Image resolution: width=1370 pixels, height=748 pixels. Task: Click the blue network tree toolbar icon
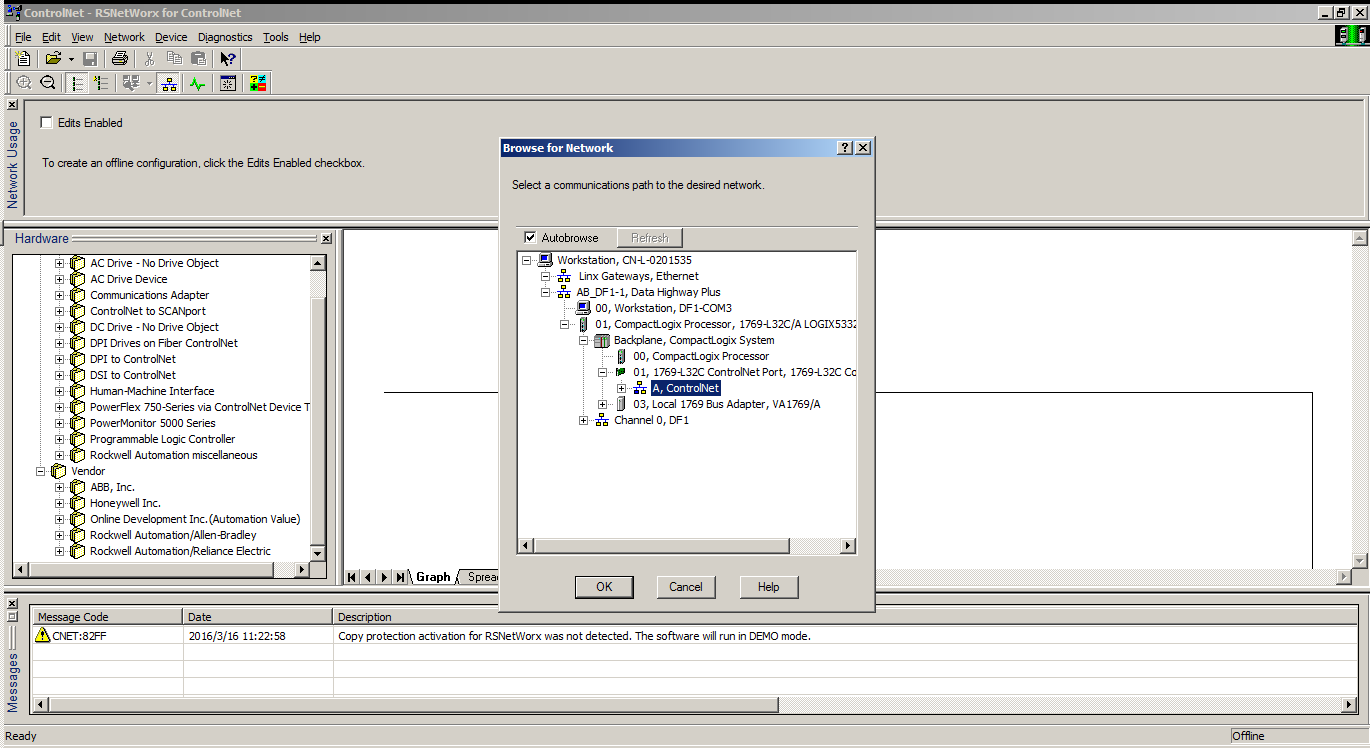click(x=170, y=83)
